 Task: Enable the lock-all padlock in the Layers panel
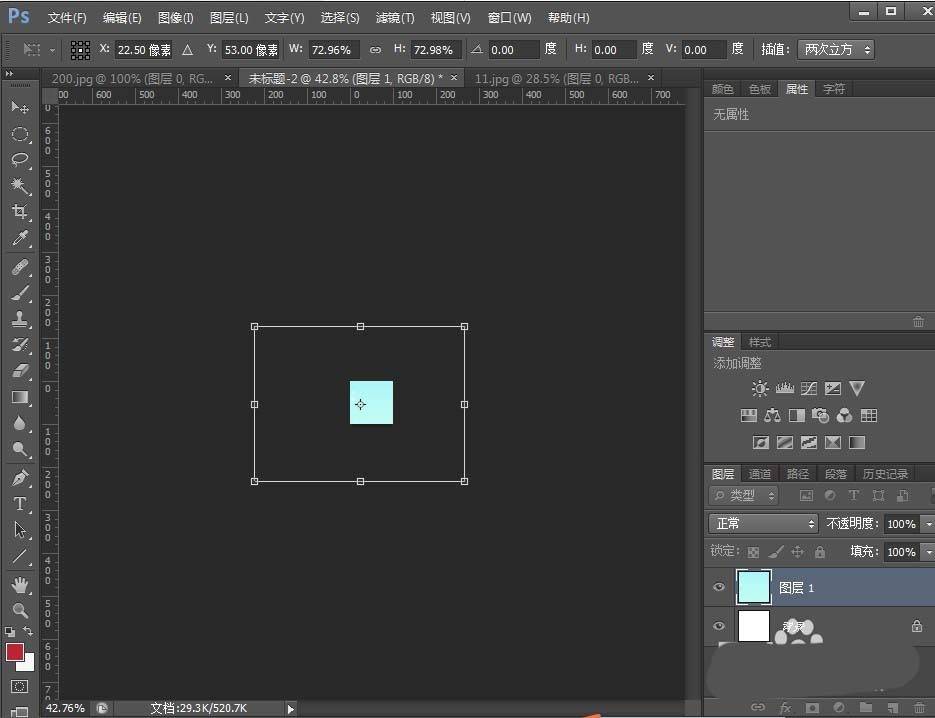tap(820, 551)
